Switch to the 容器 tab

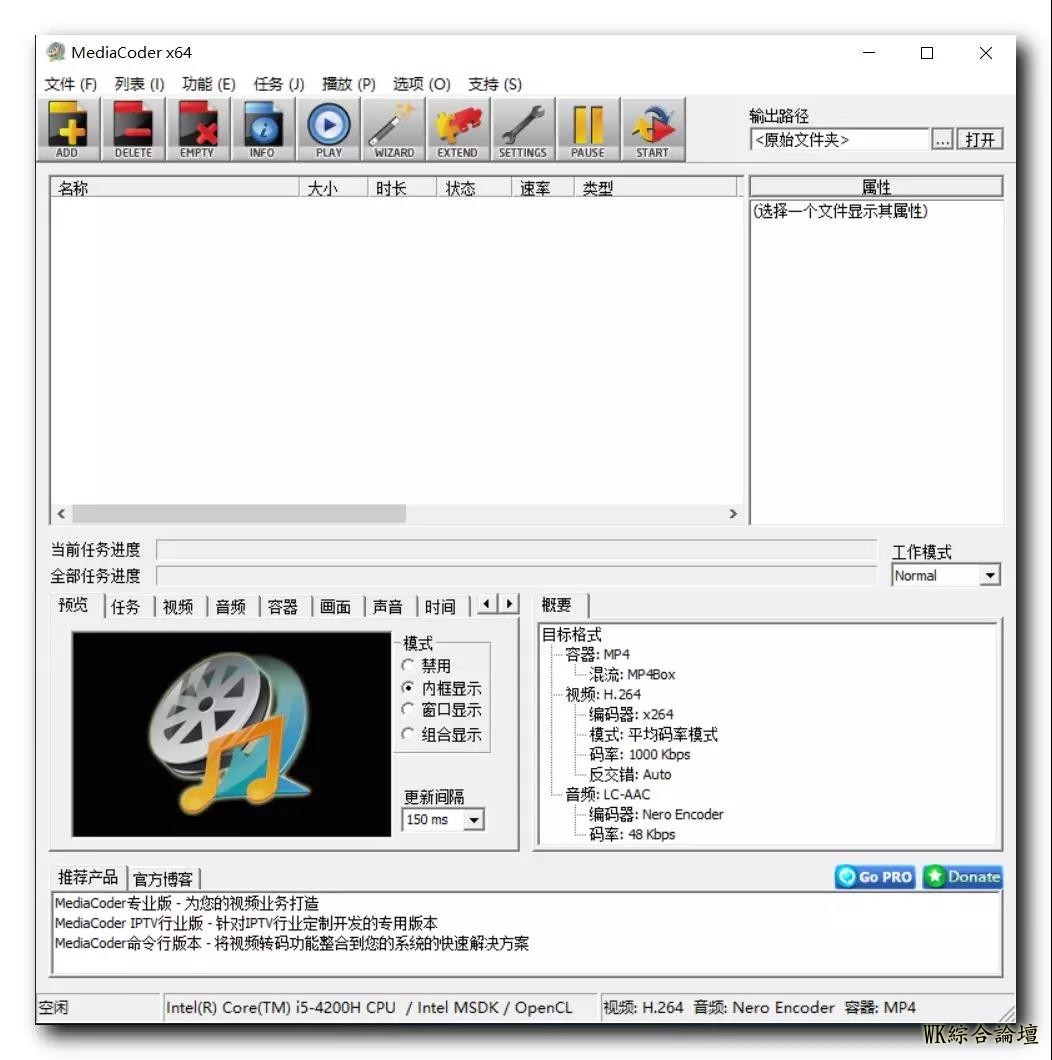(x=283, y=606)
